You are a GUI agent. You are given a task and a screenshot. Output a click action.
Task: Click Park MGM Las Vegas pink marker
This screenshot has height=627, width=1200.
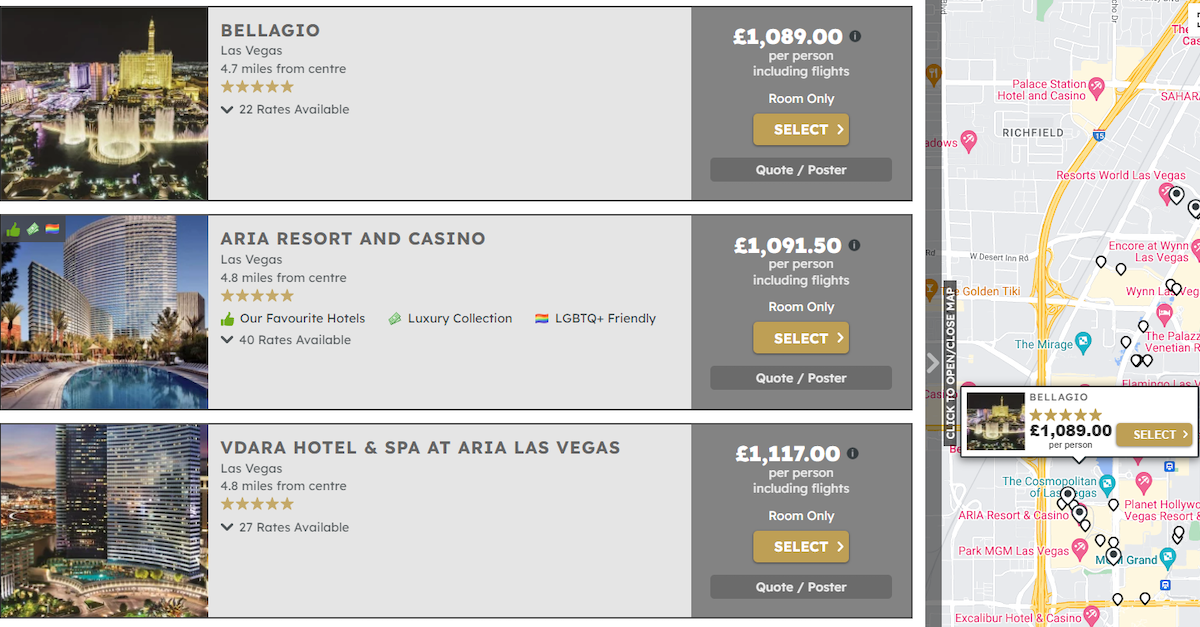pyautogui.click(x=1079, y=549)
